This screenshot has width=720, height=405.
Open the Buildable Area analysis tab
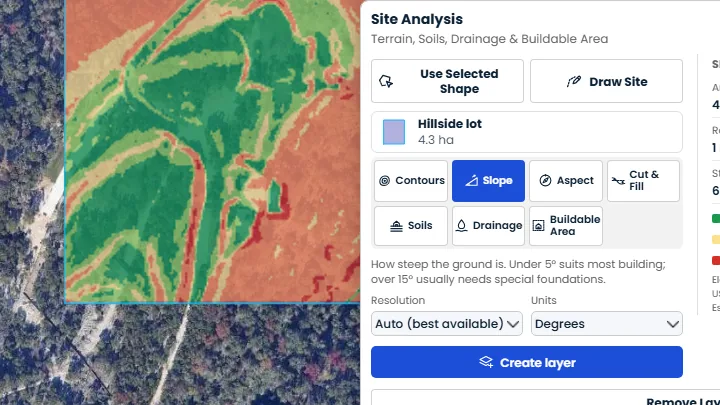(566, 226)
